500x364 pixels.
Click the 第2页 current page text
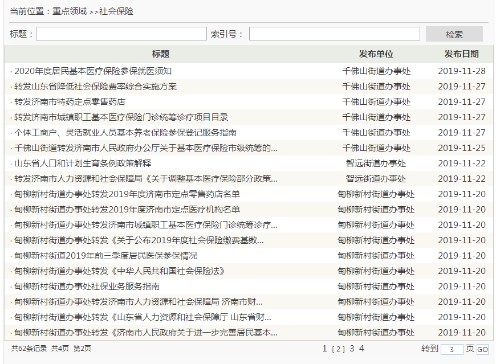pos(82,349)
